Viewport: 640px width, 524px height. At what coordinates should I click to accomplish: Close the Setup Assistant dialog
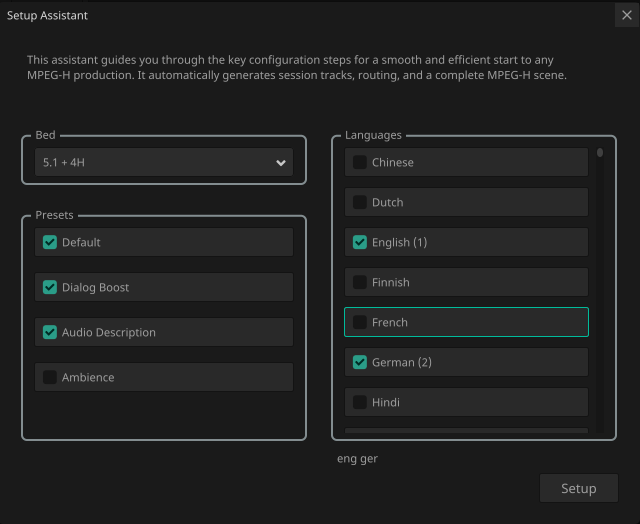(x=627, y=16)
